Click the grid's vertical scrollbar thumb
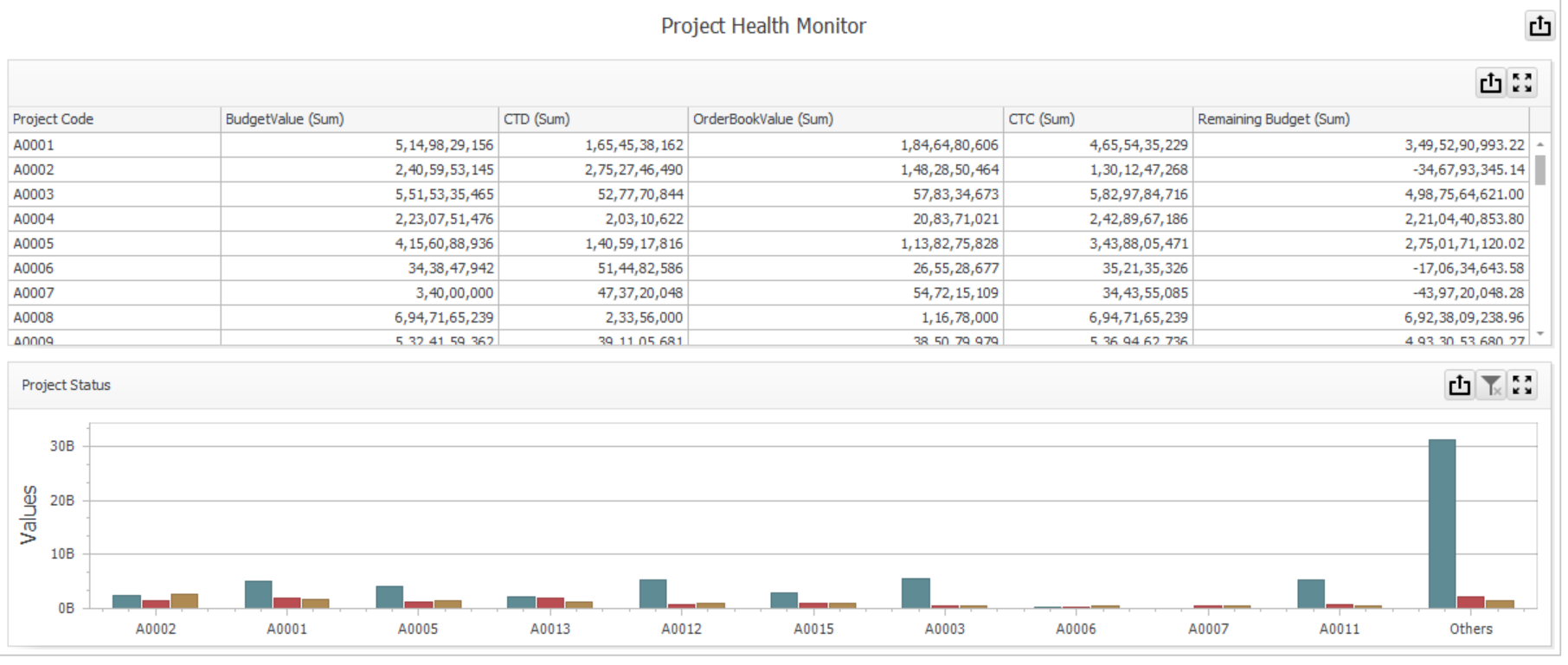Image resolution: width=1568 pixels, height=665 pixels. (1539, 169)
